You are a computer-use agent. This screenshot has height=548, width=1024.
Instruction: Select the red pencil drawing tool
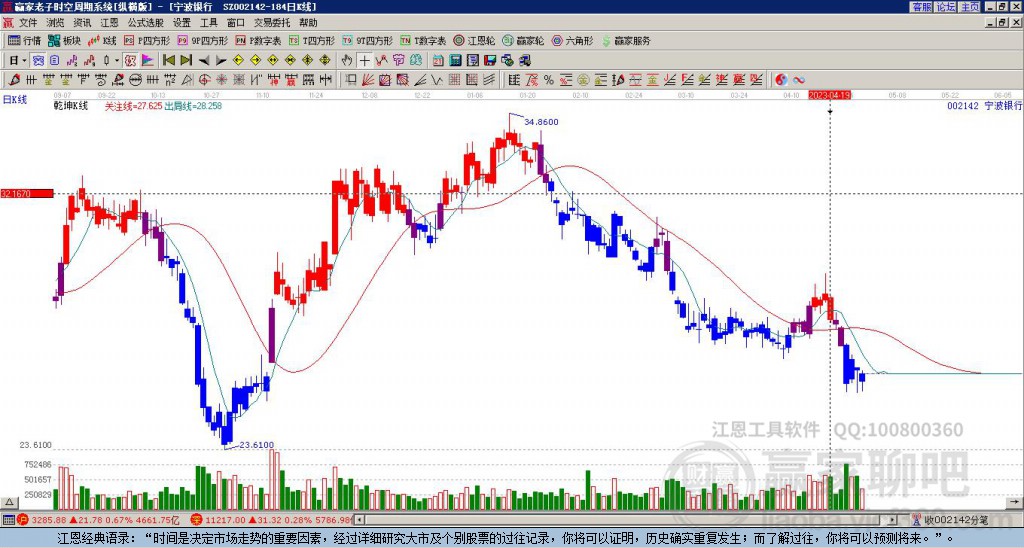(x=14, y=80)
